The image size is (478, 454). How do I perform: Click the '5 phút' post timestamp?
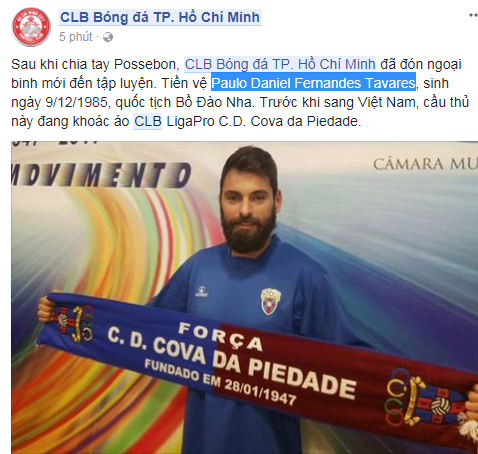(x=76, y=37)
